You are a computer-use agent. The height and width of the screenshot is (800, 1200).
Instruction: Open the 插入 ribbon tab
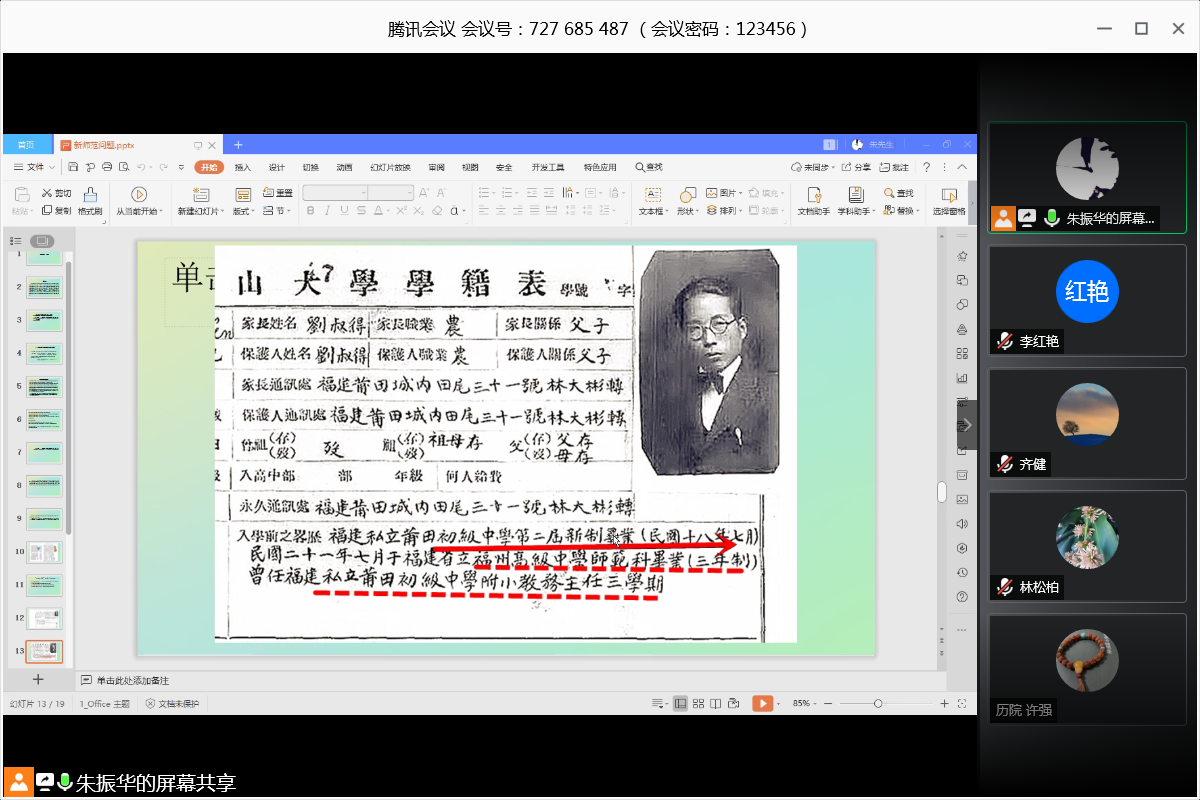(x=242, y=167)
